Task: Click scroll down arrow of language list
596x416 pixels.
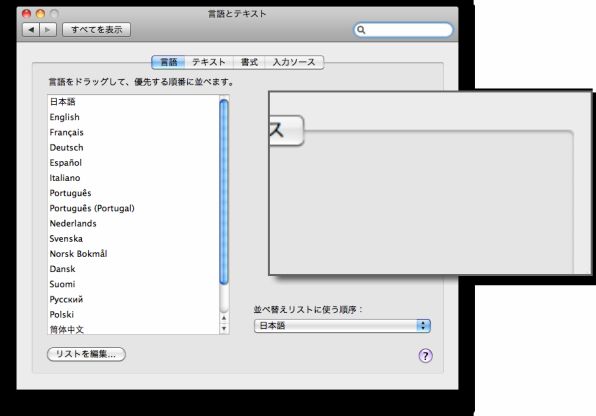Action: pos(224,329)
